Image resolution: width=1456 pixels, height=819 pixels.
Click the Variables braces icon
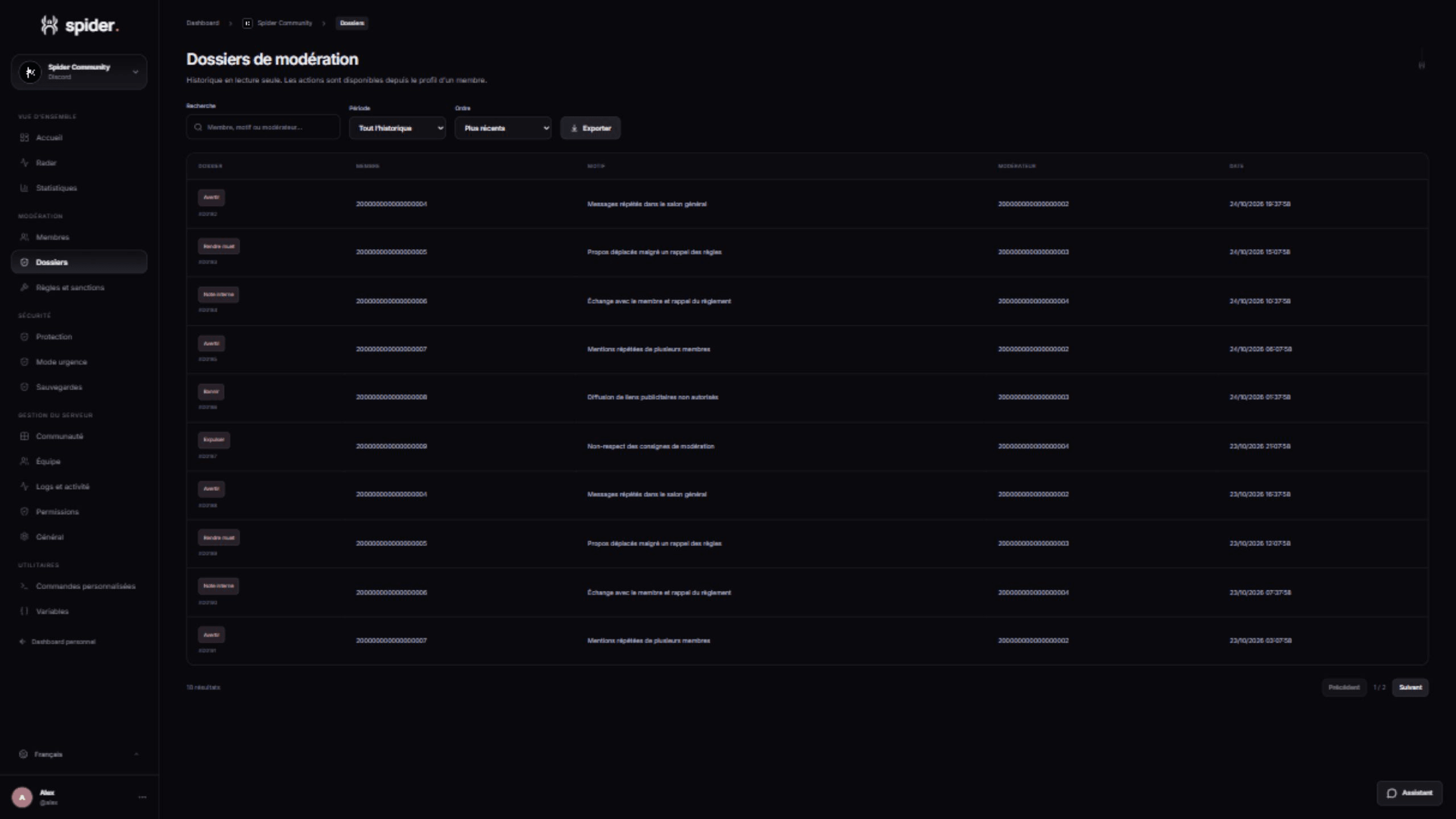tap(24, 611)
